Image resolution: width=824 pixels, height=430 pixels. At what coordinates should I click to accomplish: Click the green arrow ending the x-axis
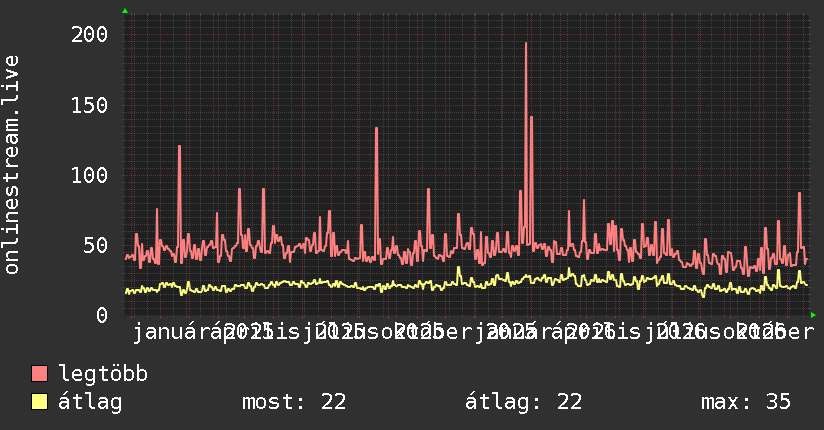[x=813, y=315]
